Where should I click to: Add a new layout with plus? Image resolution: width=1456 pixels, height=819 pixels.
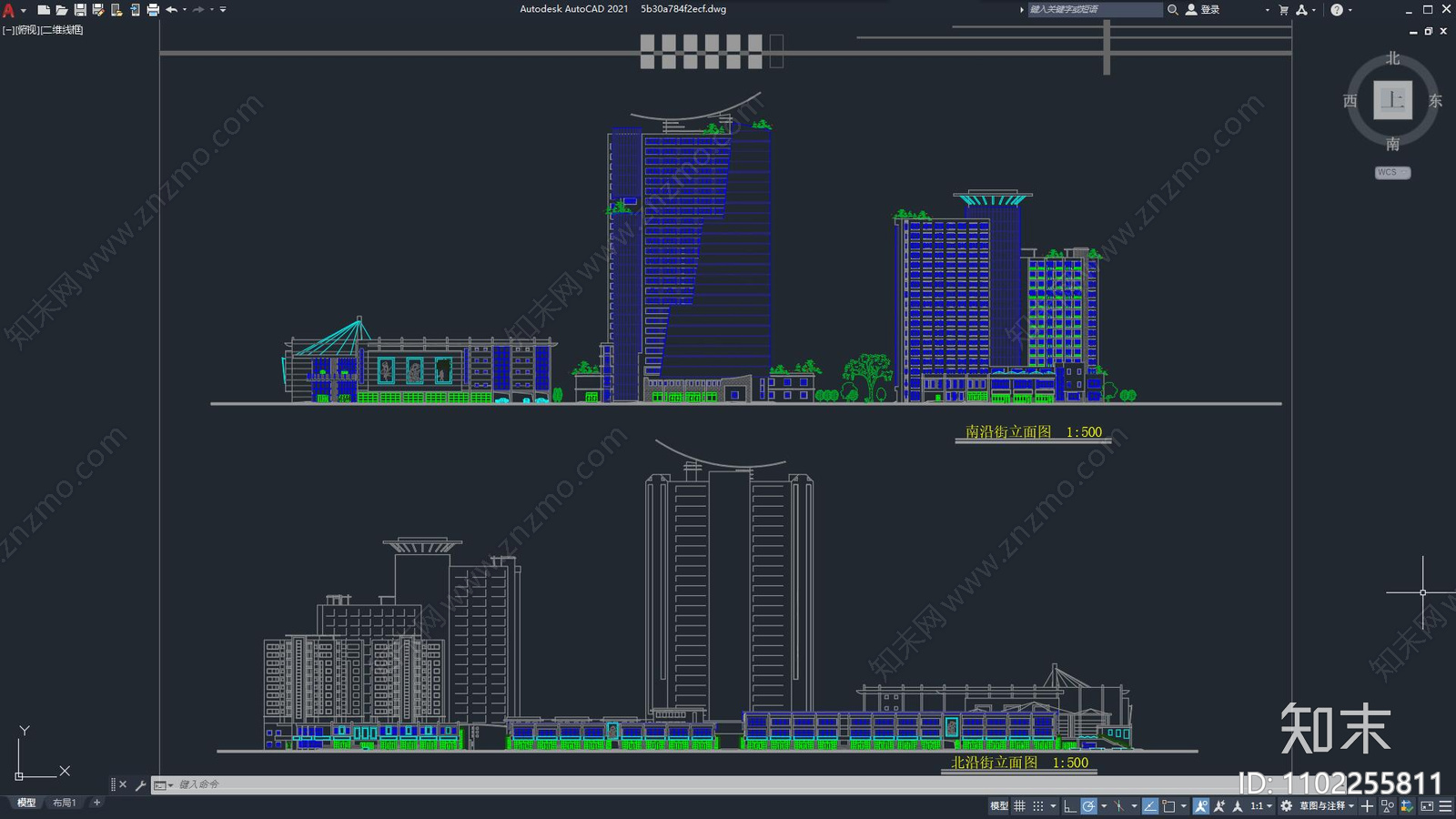[96, 803]
